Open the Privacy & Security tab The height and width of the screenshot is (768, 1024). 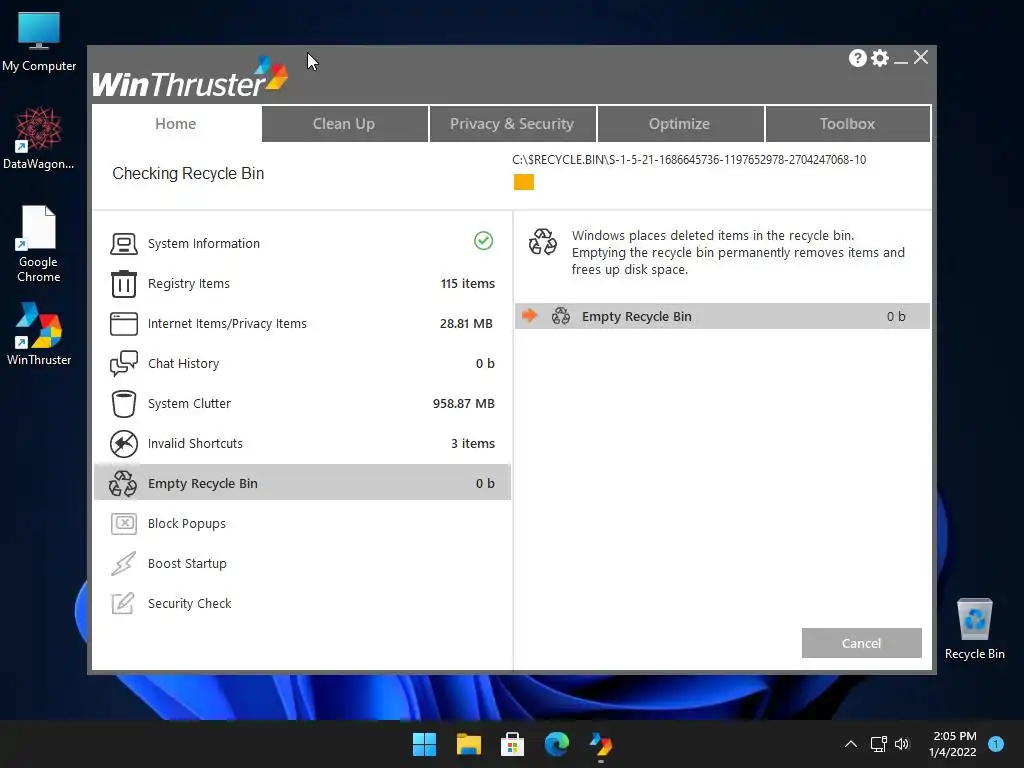512,123
